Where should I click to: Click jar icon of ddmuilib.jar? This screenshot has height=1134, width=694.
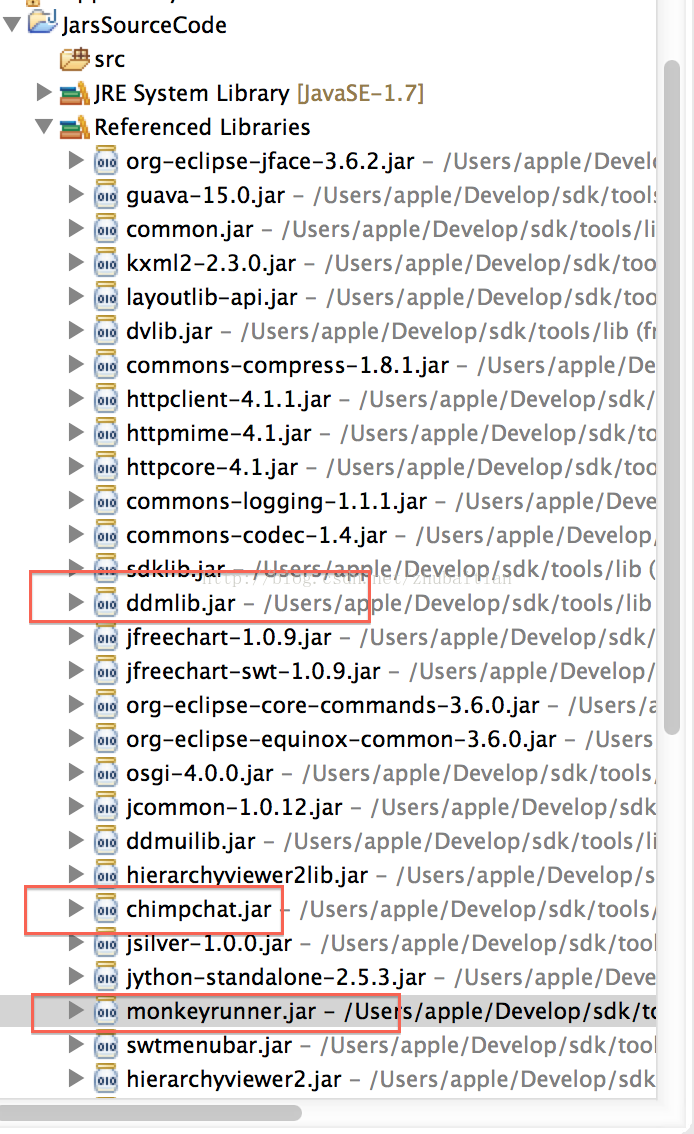[x=106, y=840]
